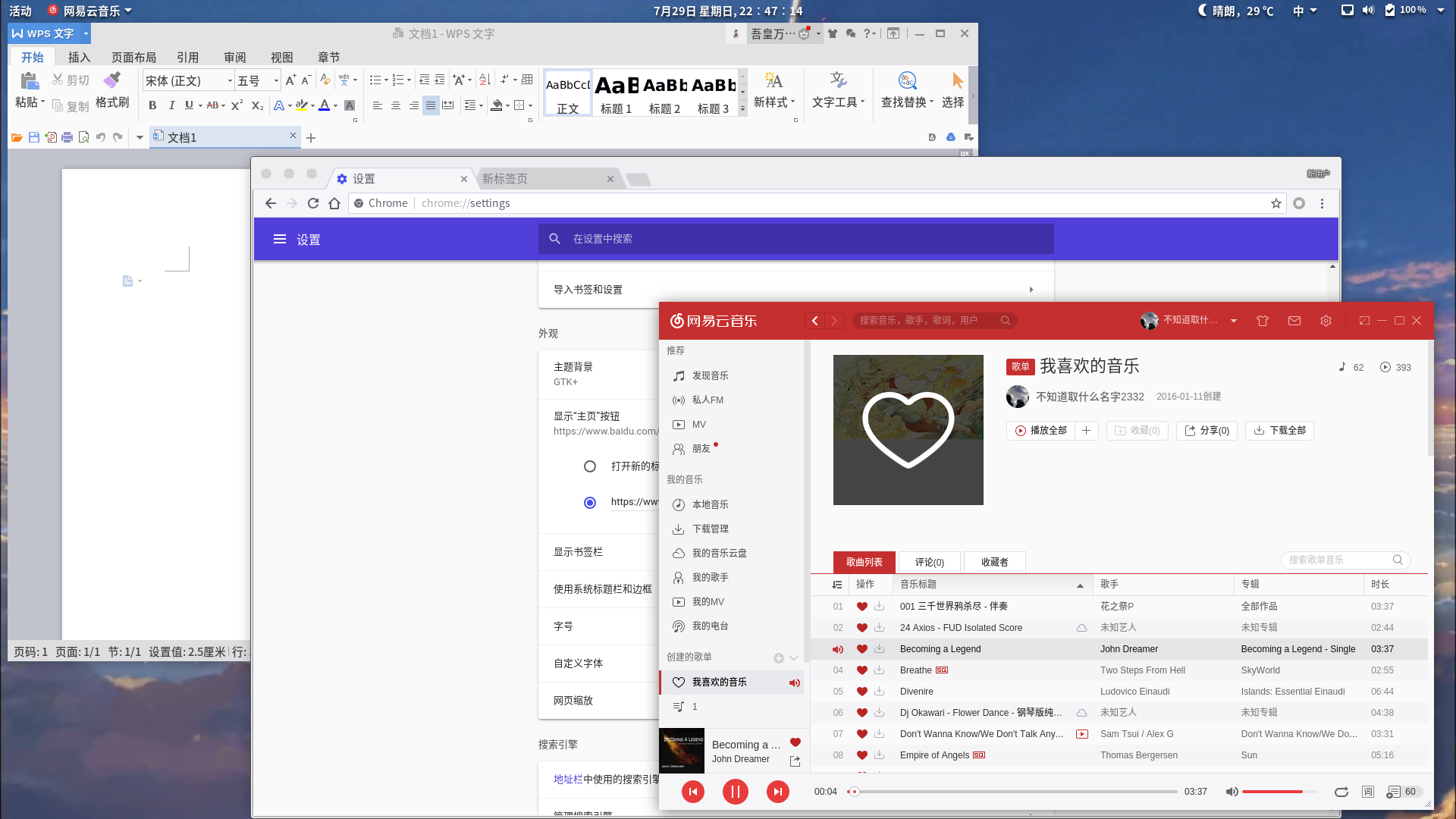Image resolution: width=1456 pixels, height=819 pixels.
Task: Open the 插入 ribbon tab in WPS
Action: (x=79, y=57)
